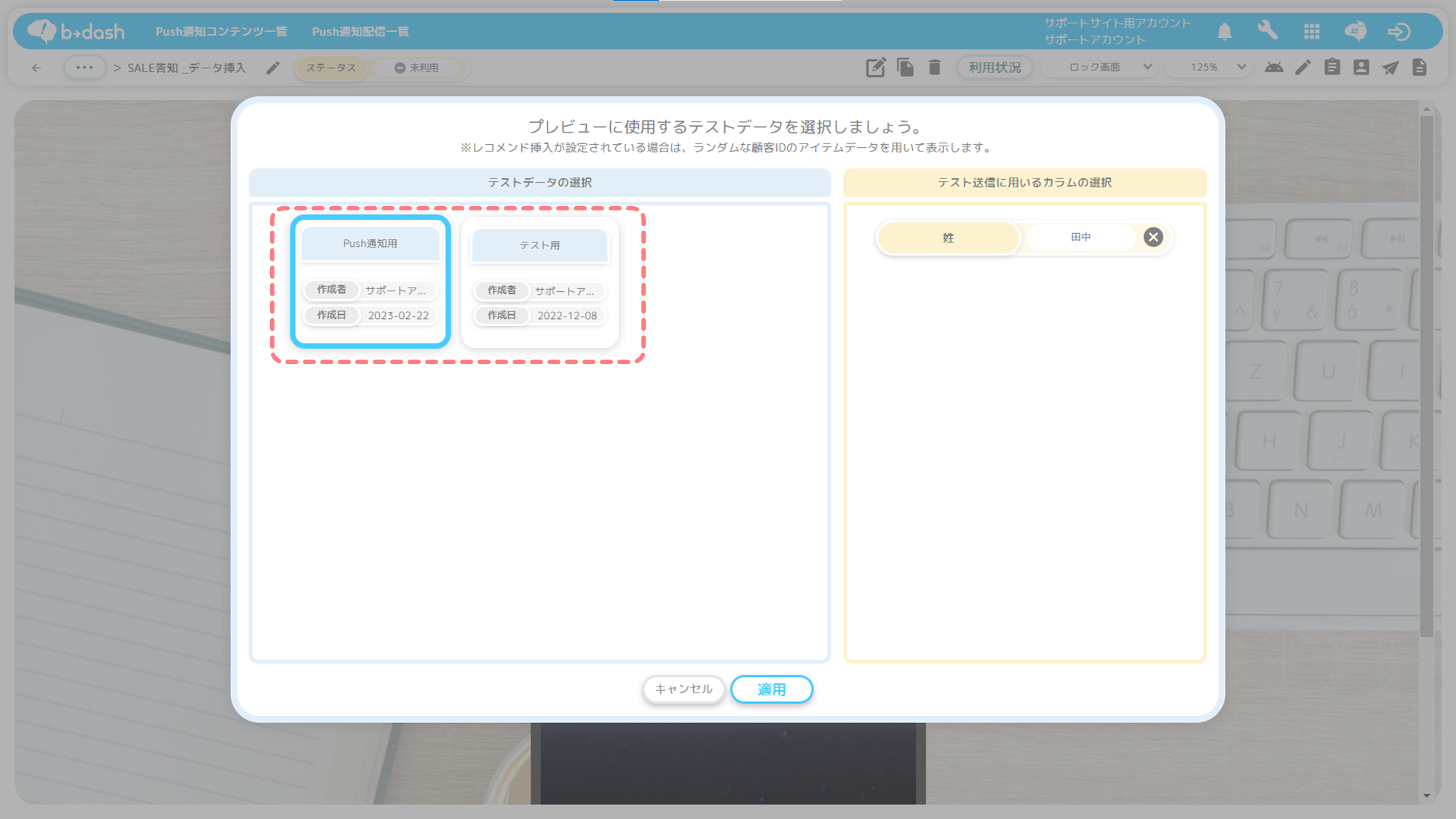Open the apps grid icon
Image resolution: width=1456 pixels, height=819 pixels.
click(1312, 31)
